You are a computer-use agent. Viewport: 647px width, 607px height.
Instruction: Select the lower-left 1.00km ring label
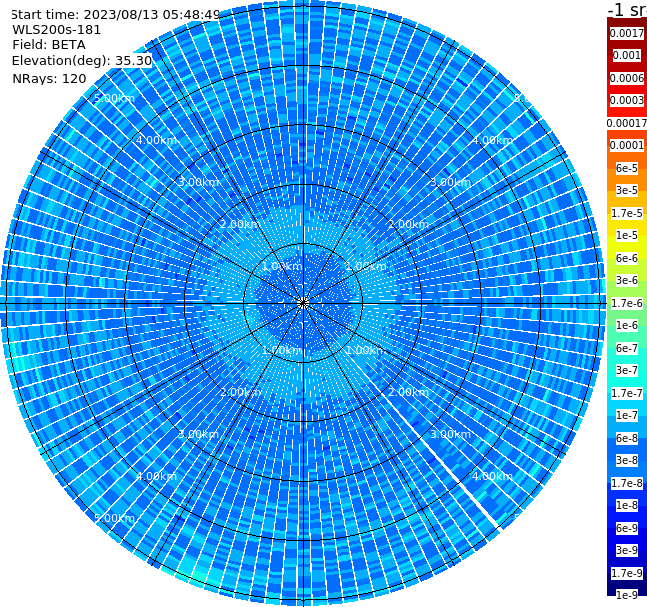pos(282,350)
